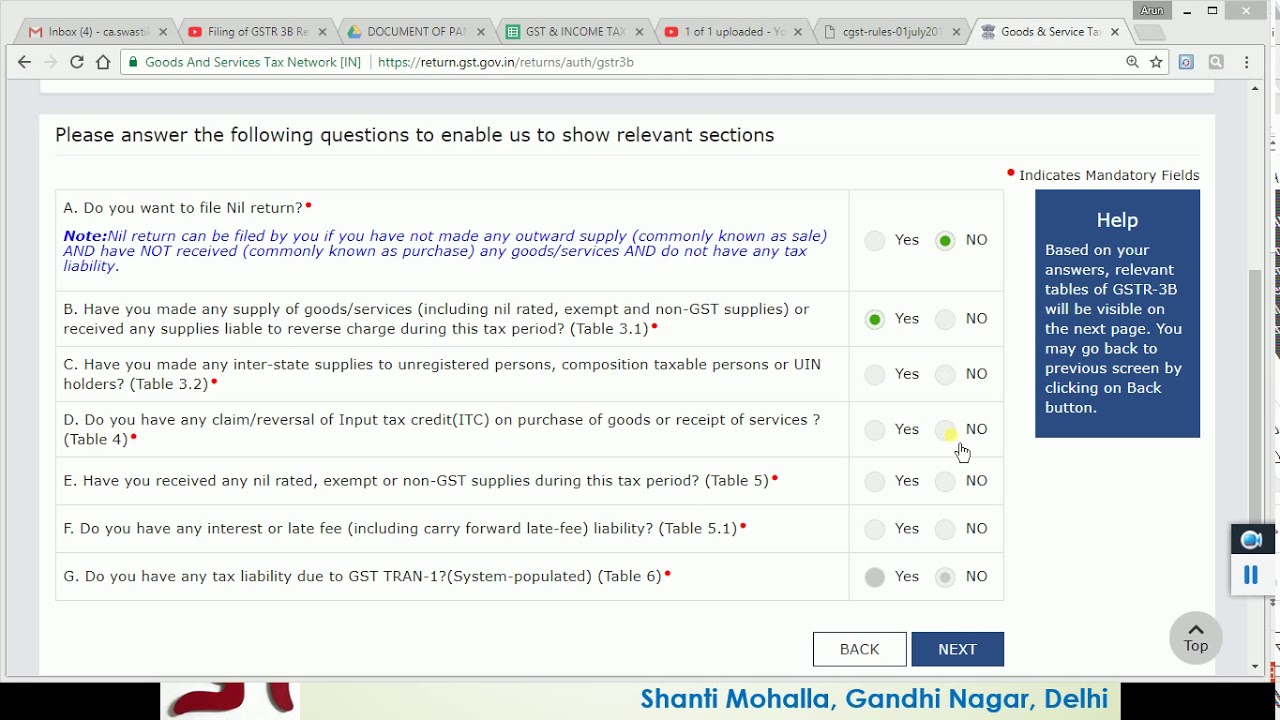This screenshot has width=1280, height=720.
Task: Click the BACK button
Action: click(859, 649)
